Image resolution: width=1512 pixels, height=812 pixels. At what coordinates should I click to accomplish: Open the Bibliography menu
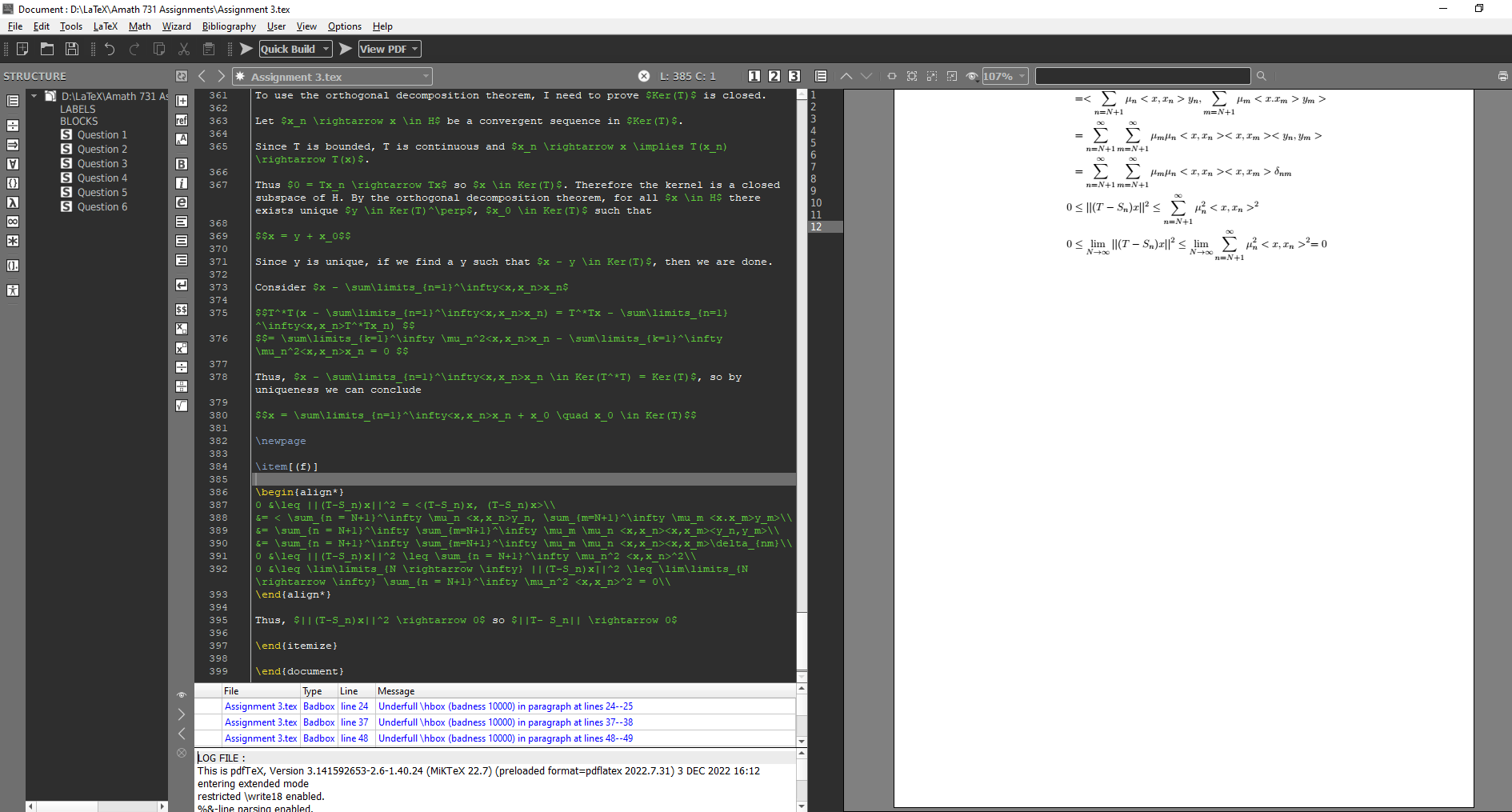point(229,26)
